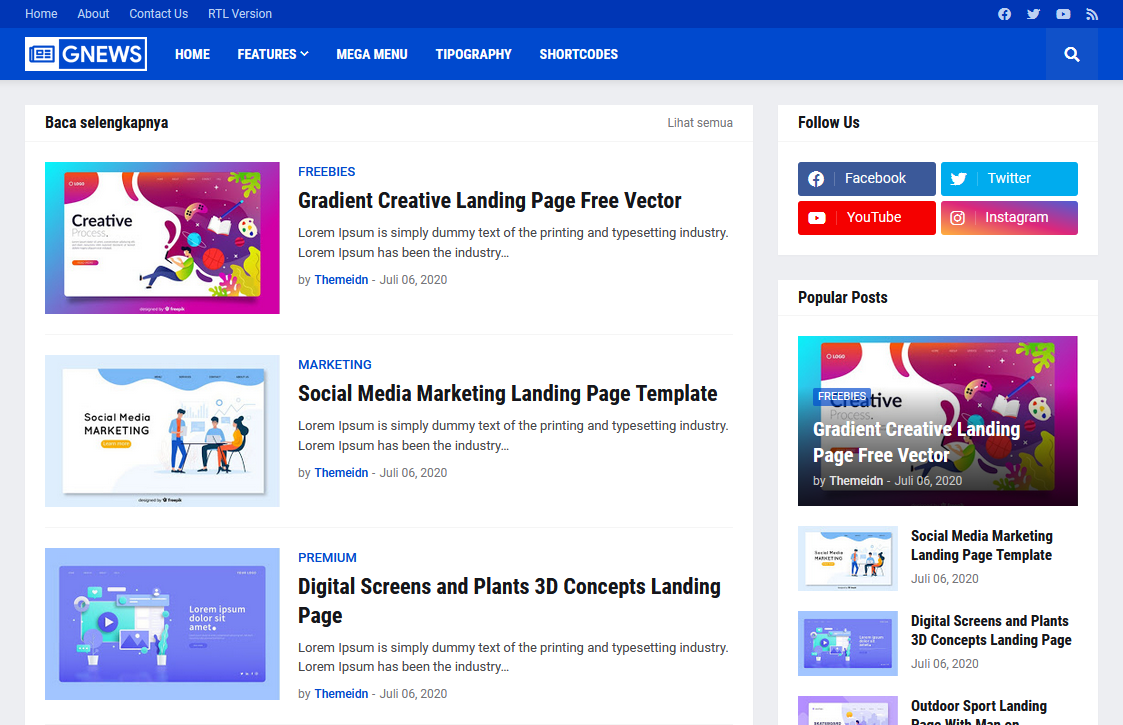Follow on Facebook button
The image size is (1123, 725).
point(867,178)
